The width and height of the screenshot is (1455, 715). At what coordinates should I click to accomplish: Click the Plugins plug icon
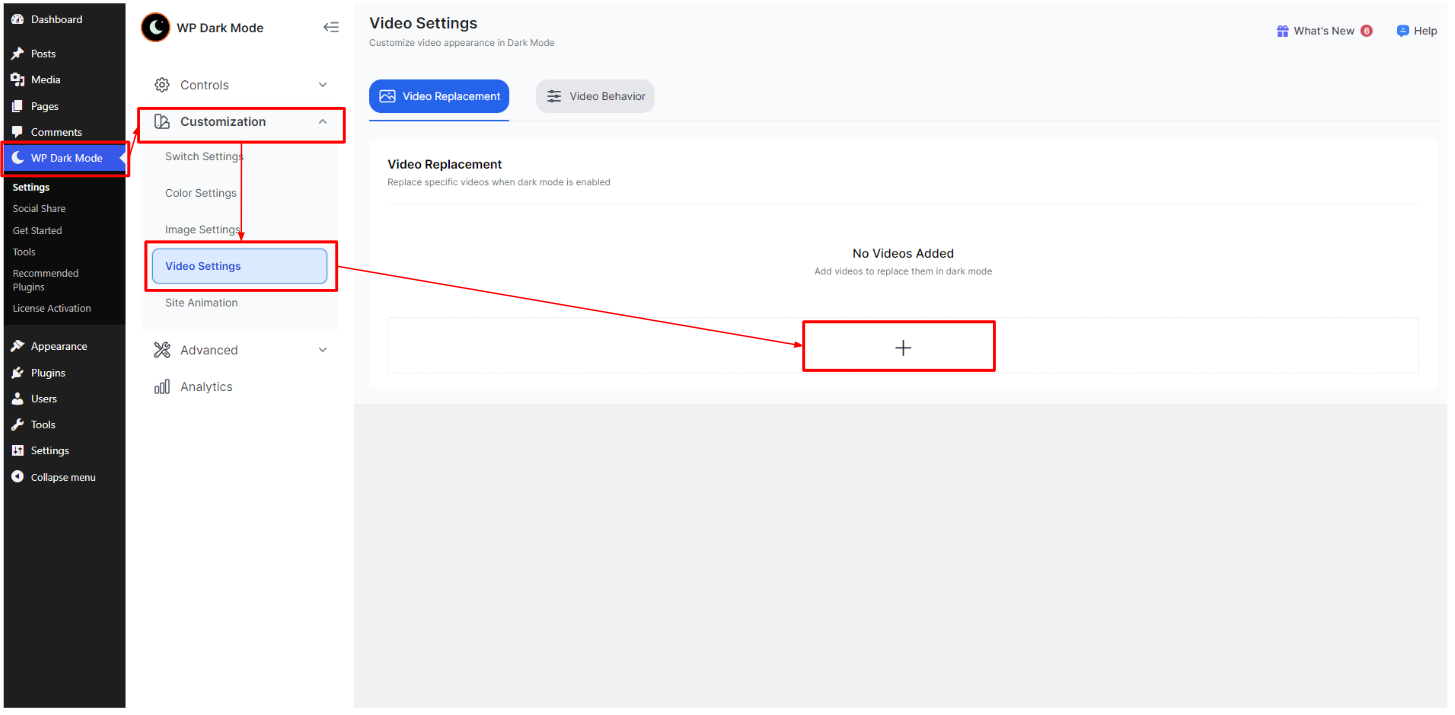pos(17,372)
